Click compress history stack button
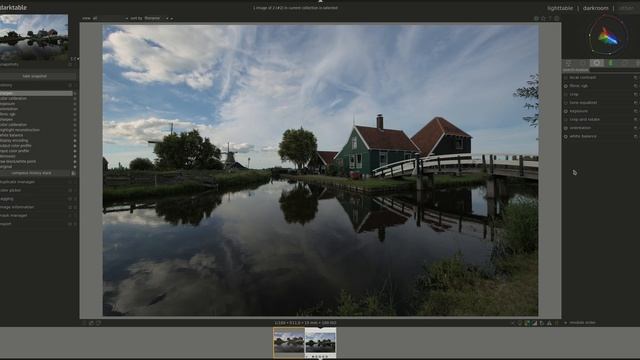This screenshot has width=640, height=360. click(x=32, y=173)
